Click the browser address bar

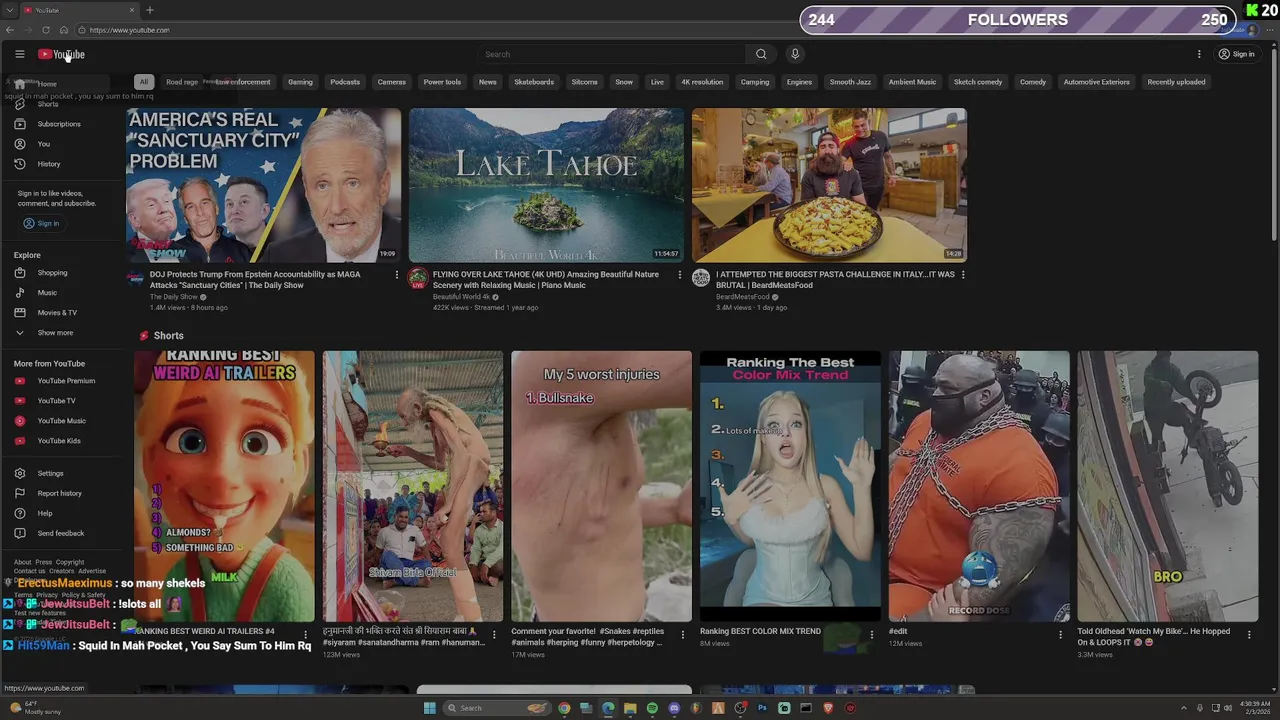(430, 30)
